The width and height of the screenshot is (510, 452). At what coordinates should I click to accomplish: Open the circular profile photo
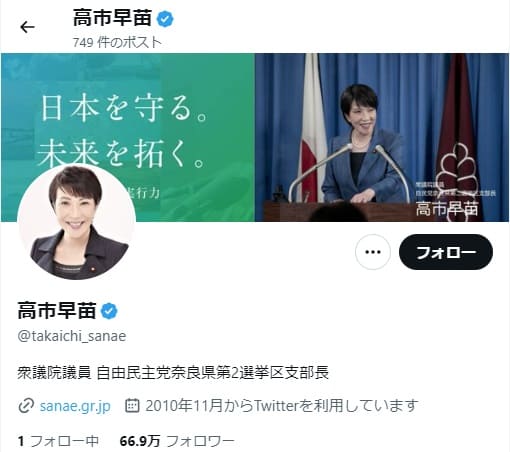[x=77, y=222]
